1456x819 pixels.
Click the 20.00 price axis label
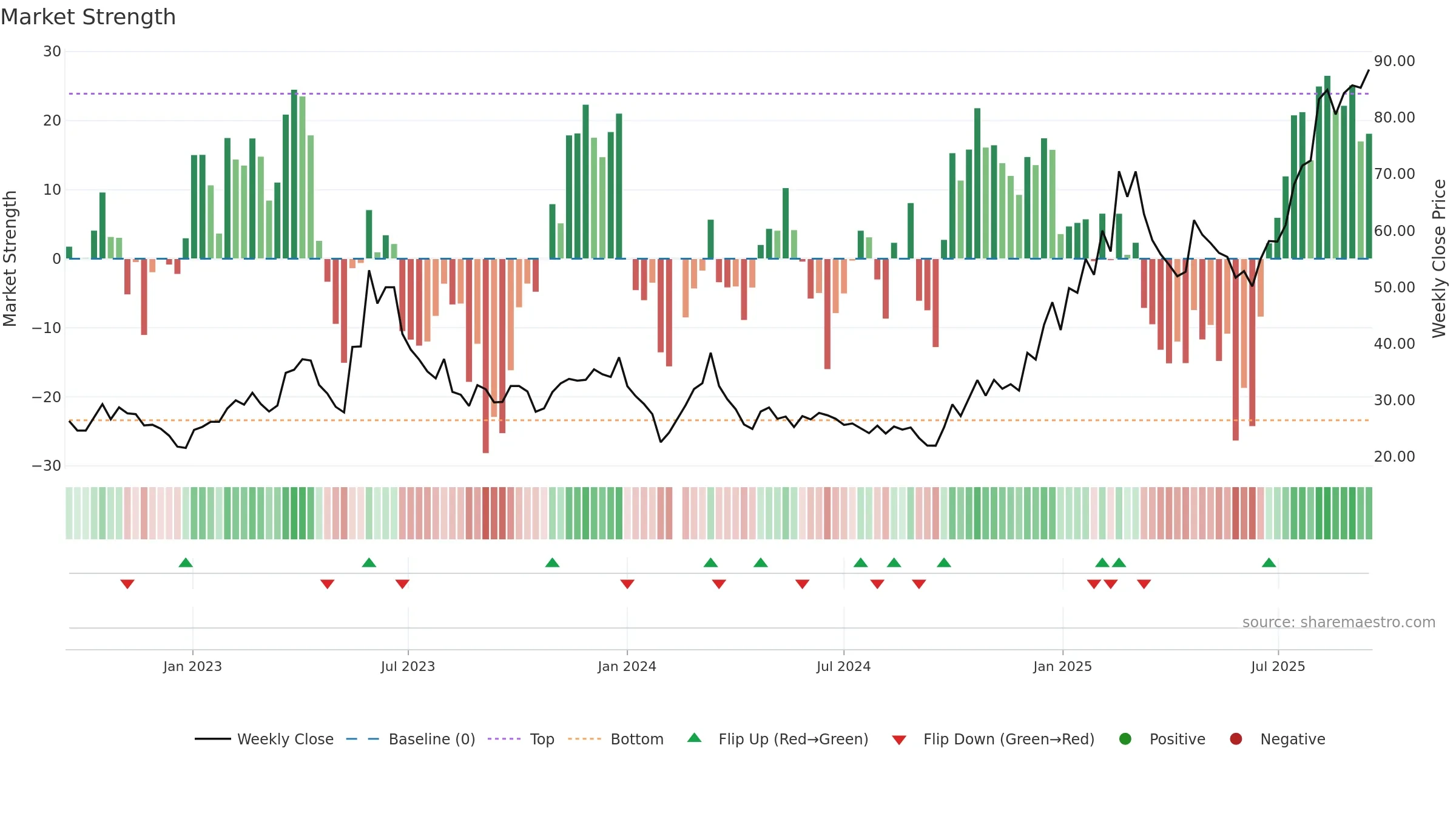click(1394, 456)
